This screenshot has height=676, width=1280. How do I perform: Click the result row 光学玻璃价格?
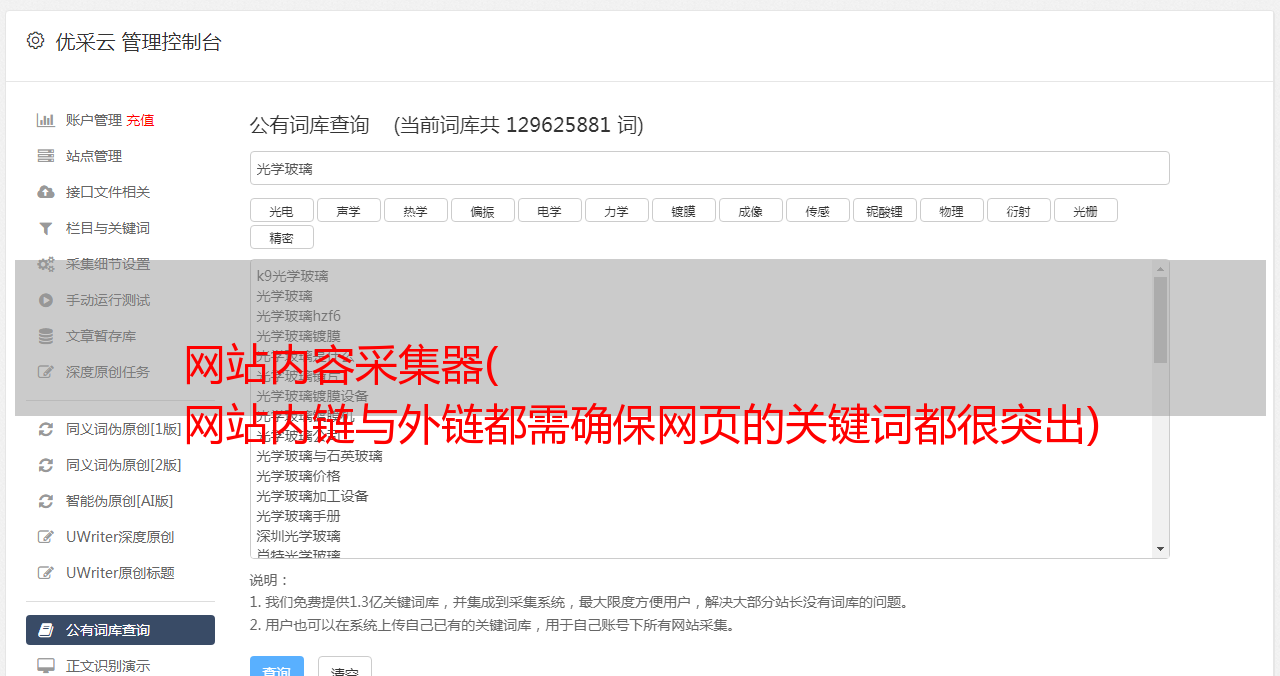pos(298,476)
